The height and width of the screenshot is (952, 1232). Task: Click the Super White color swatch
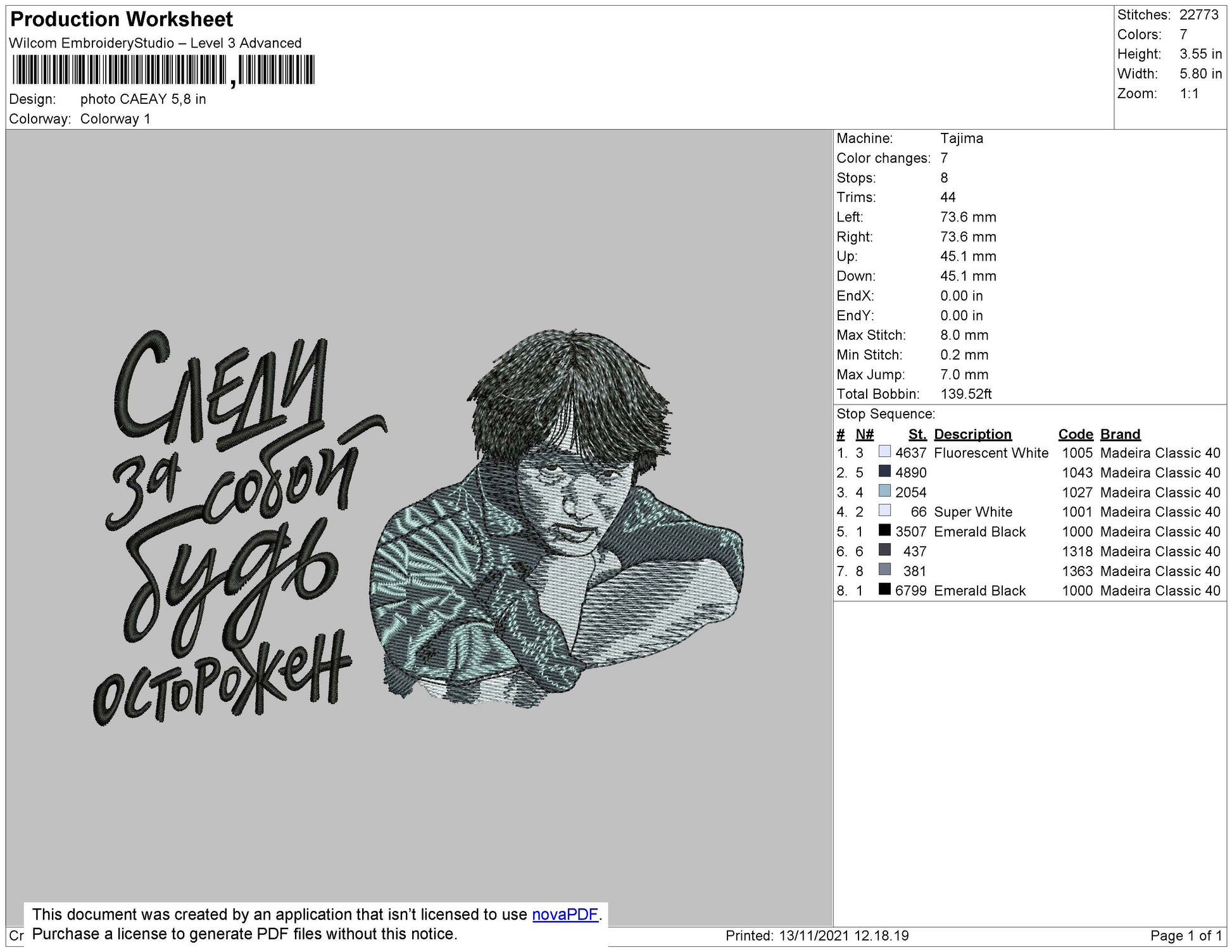coord(884,511)
